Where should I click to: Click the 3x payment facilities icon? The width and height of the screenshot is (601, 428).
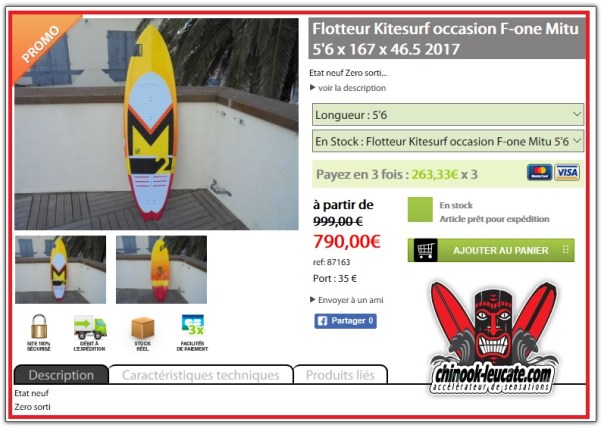(193, 325)
